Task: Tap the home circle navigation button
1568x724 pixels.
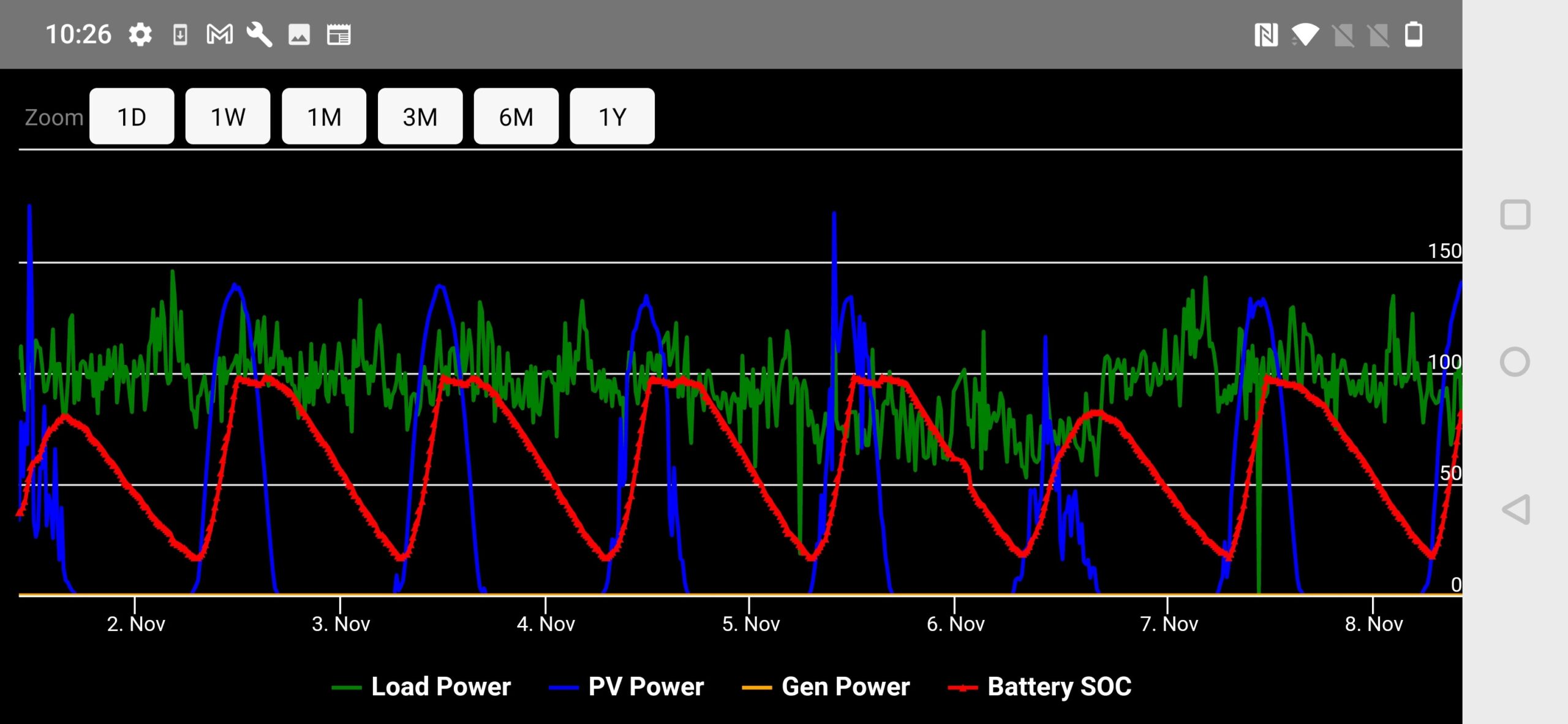Action: [1515, 362]
